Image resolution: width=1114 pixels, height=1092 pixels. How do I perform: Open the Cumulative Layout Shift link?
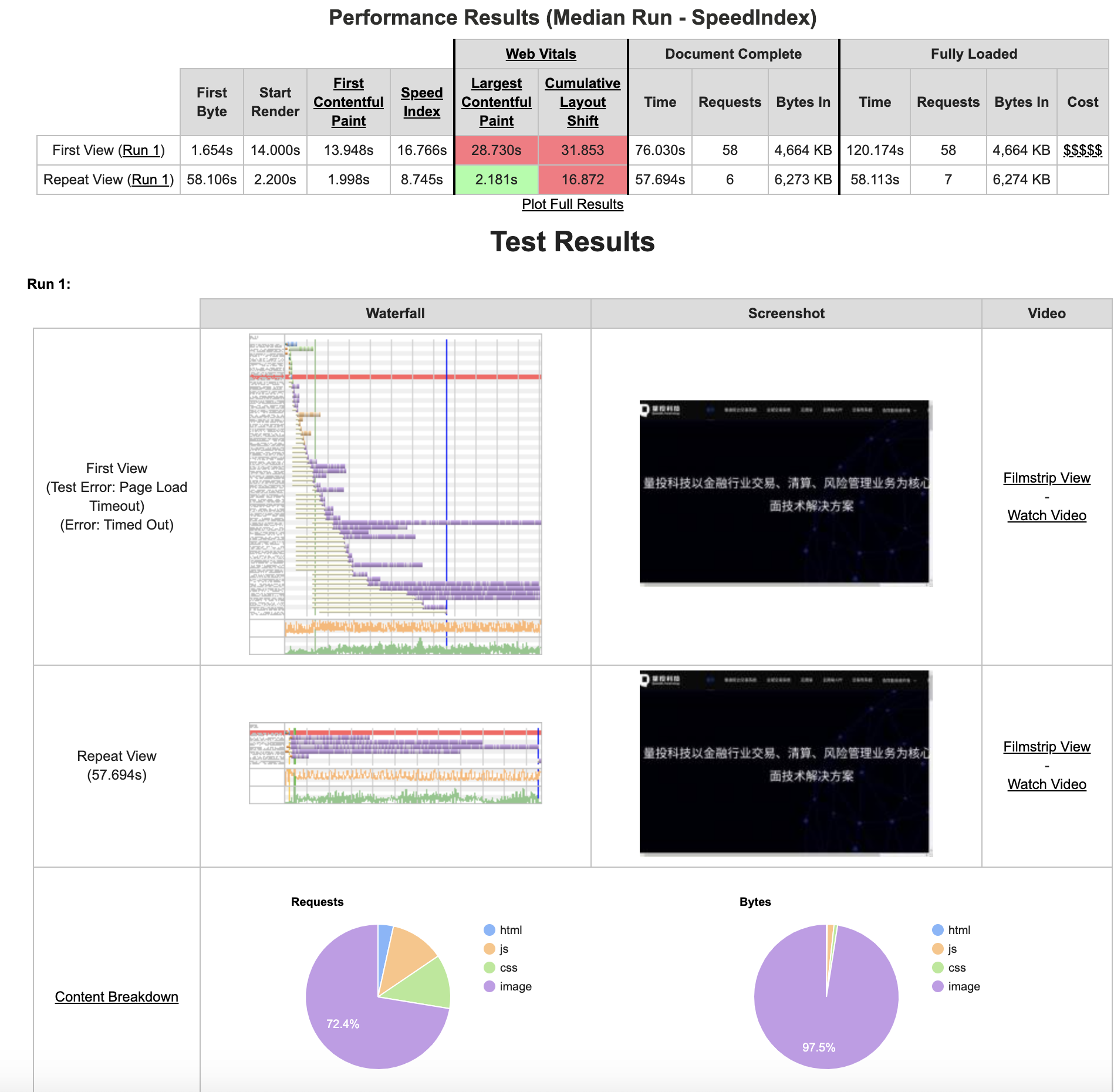[582, 102]
